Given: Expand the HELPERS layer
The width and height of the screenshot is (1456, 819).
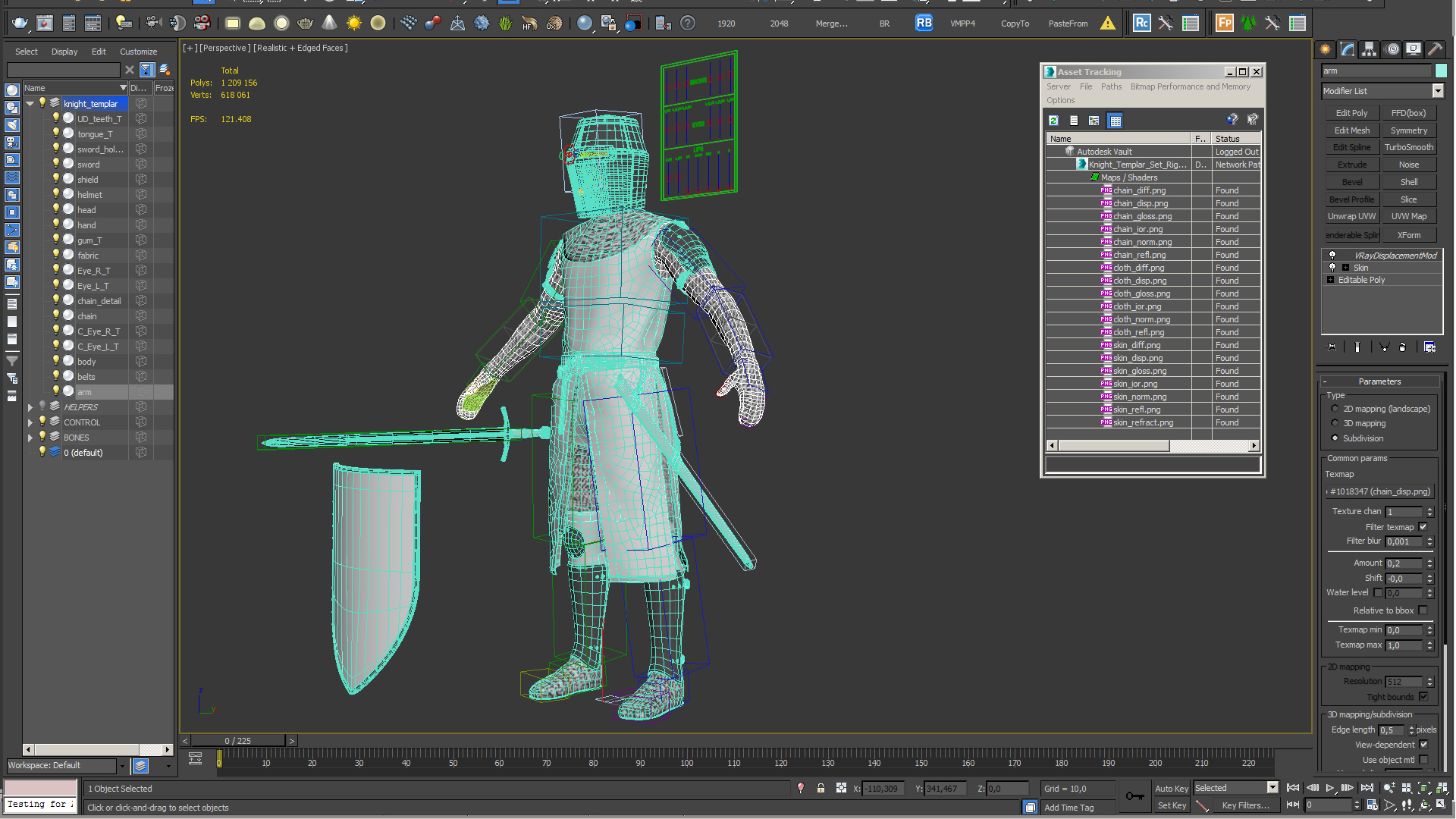Looking at the screenshot, I should [x=30, y=407].
